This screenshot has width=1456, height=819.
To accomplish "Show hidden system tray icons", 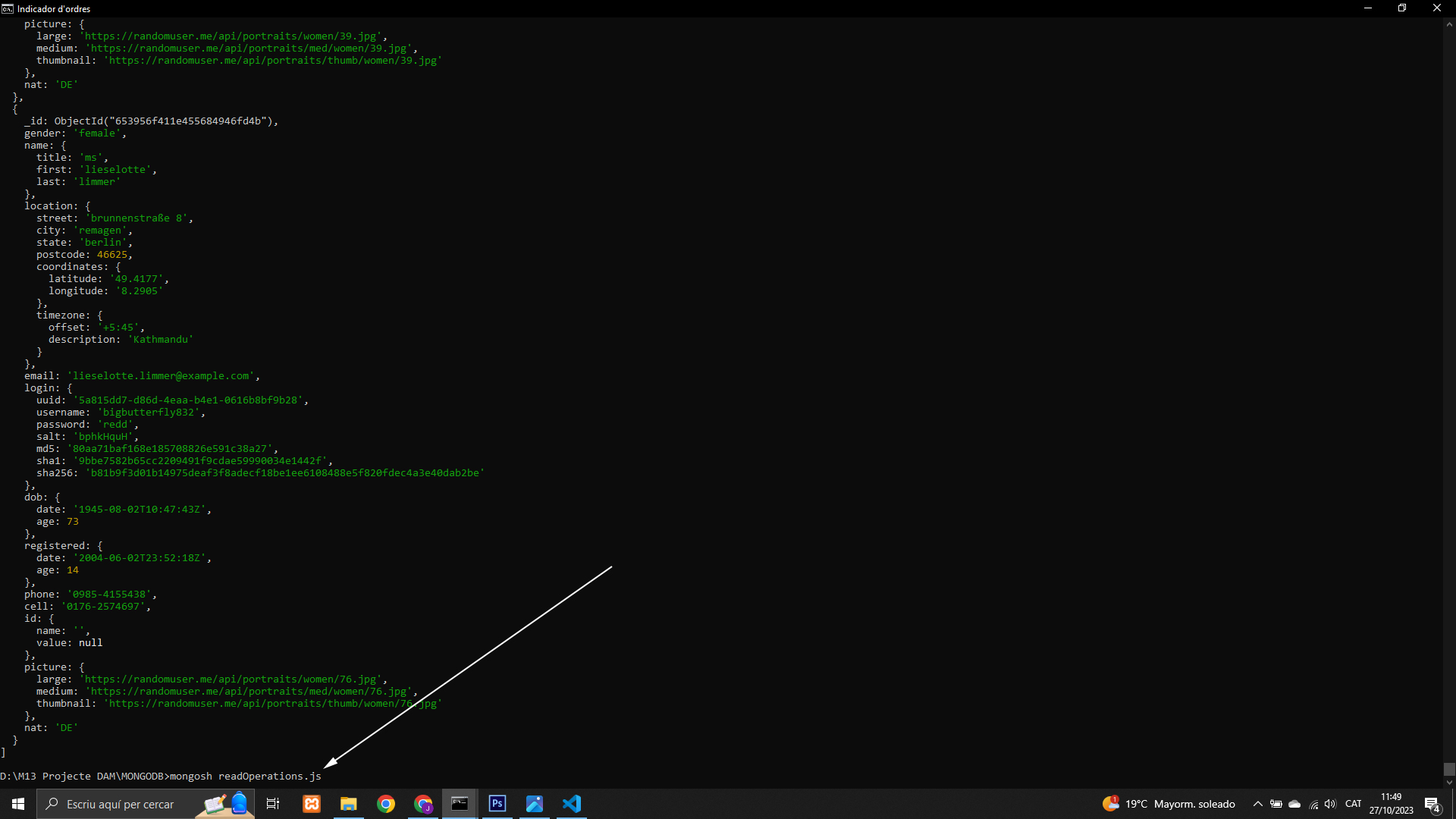I will [x=1258, y=804].
